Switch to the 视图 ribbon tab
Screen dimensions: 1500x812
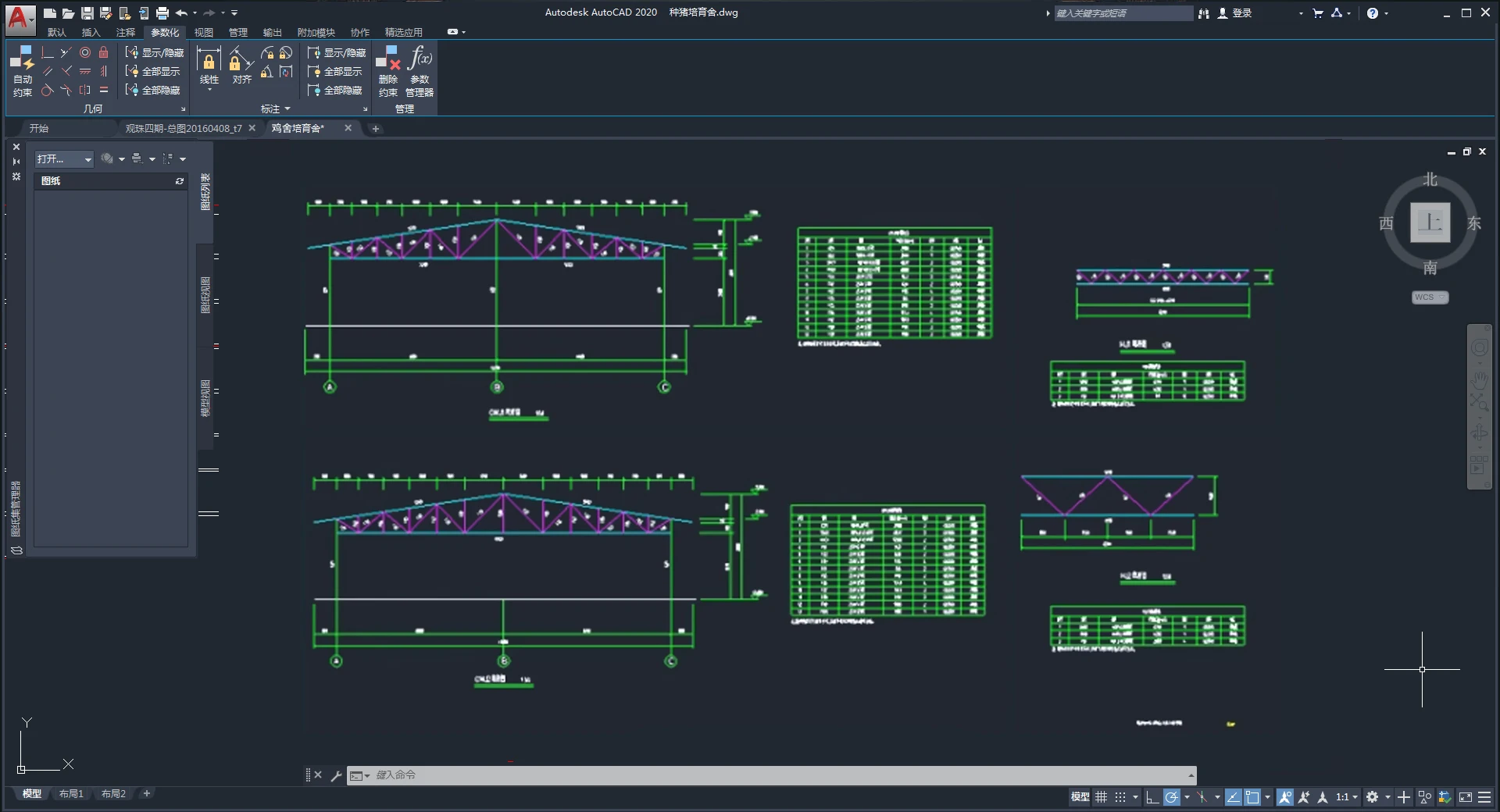(203, 32)
